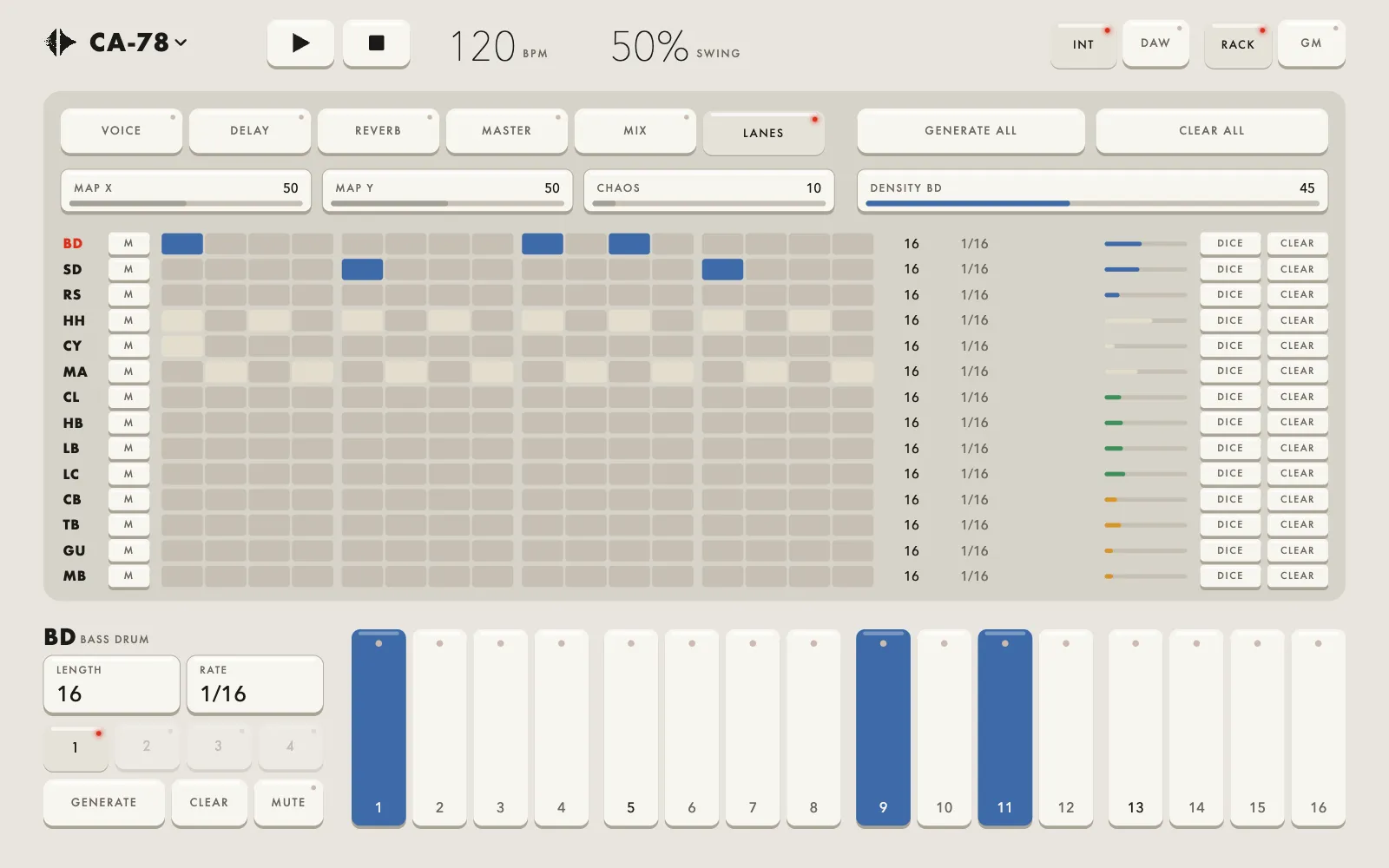This screenshot has width=1389, height=868.
Task: Adjust the MAP Y slider
Action: point(447,190)
